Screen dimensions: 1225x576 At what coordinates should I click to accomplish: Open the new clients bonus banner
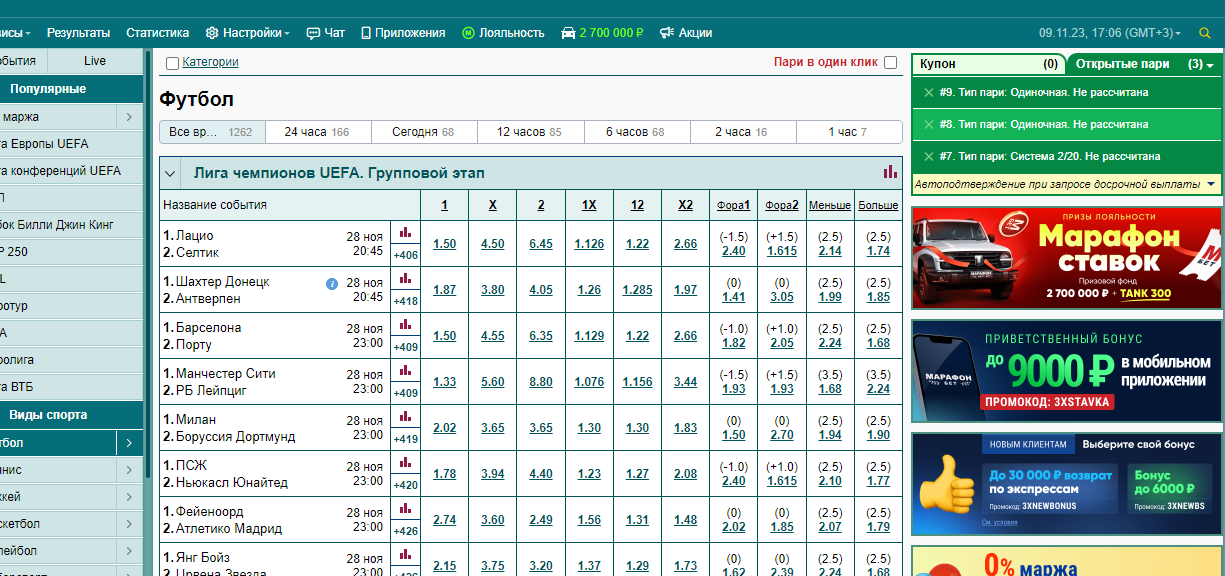click(1067, 483)
